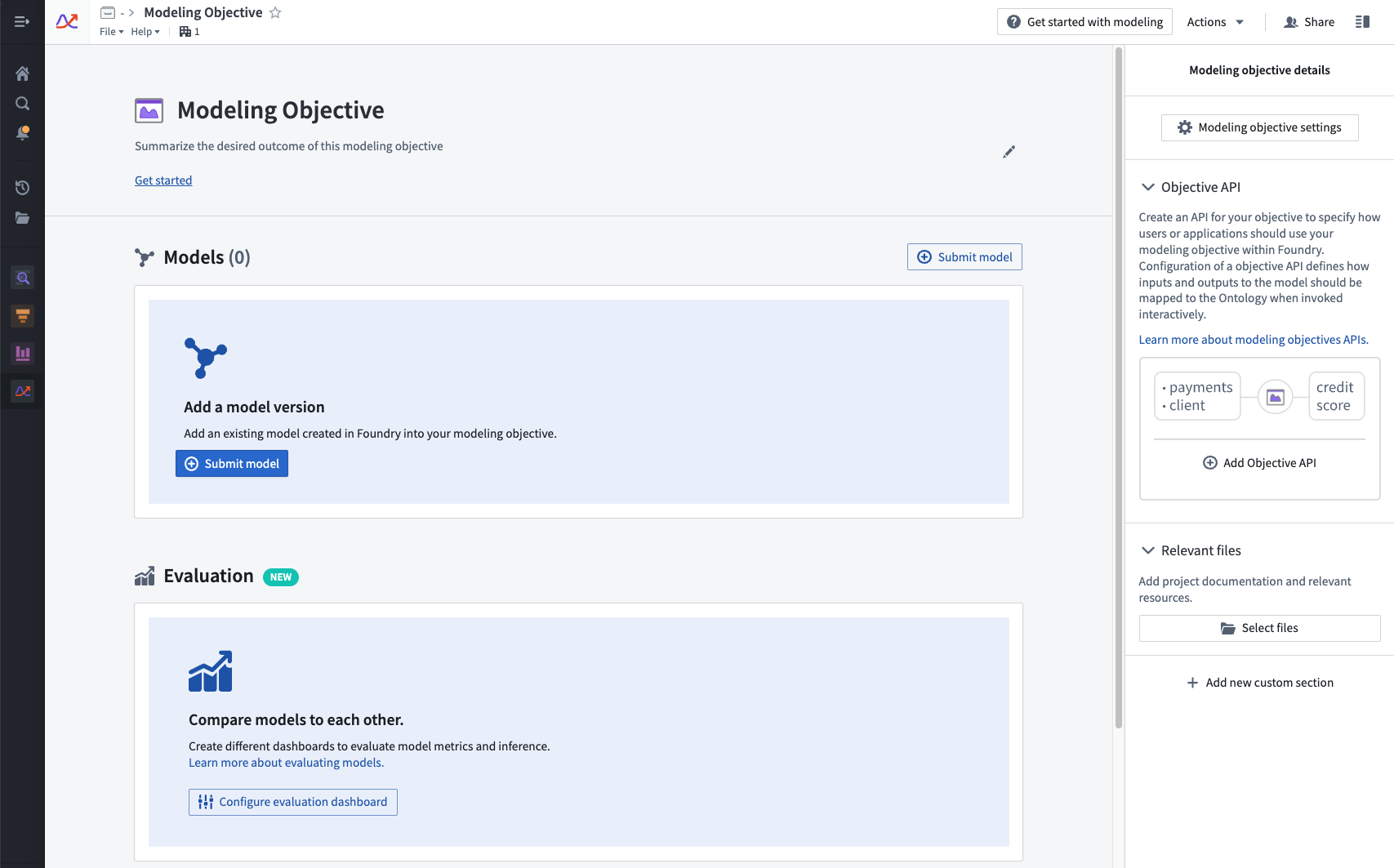Image resolution: width=1394 pixels, height=868 pixels.
Task: Click the payments client input box diagram
Action: point(1197,397)
